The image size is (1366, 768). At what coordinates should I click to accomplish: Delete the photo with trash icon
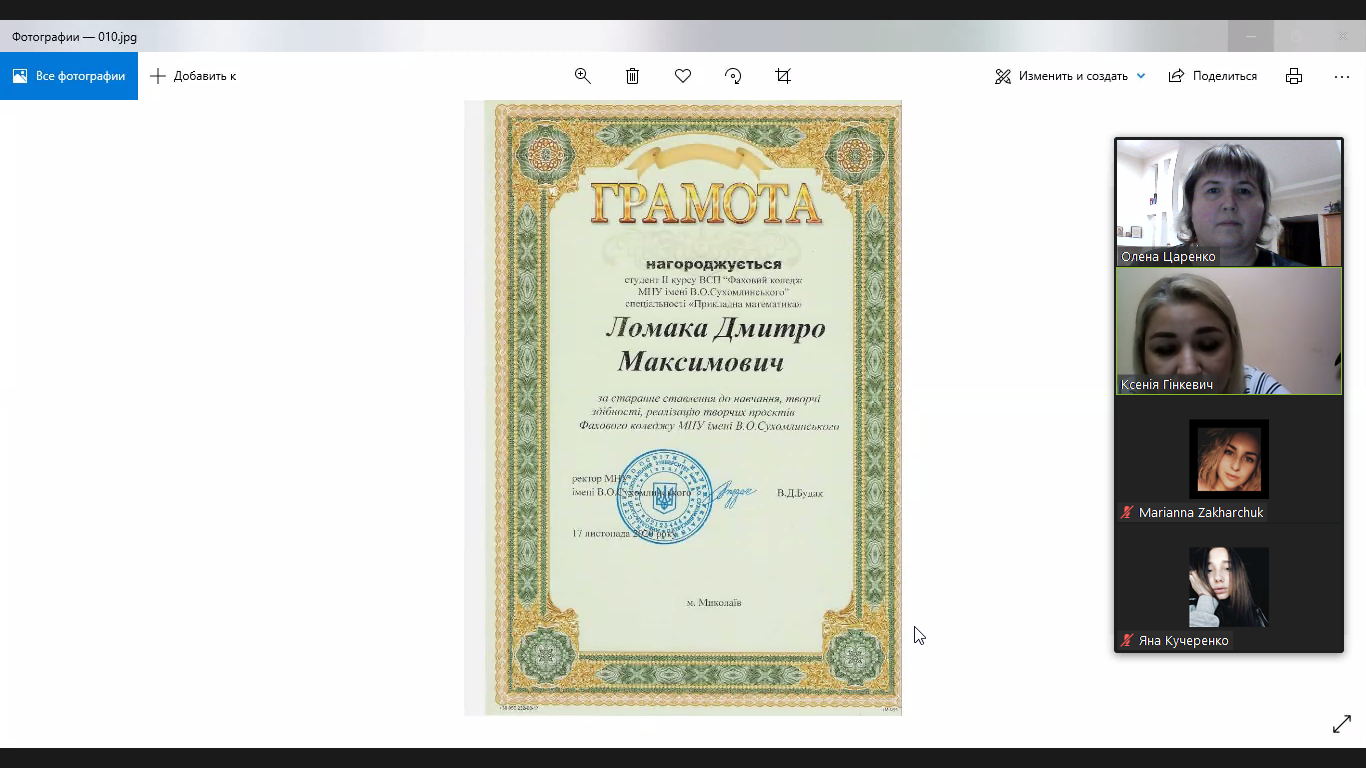pyautogui.click(x=633, y=76)
